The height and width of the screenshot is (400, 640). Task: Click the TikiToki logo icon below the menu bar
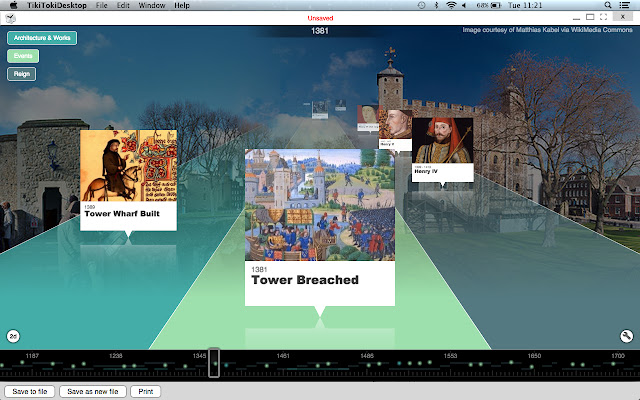coord(10,19)
